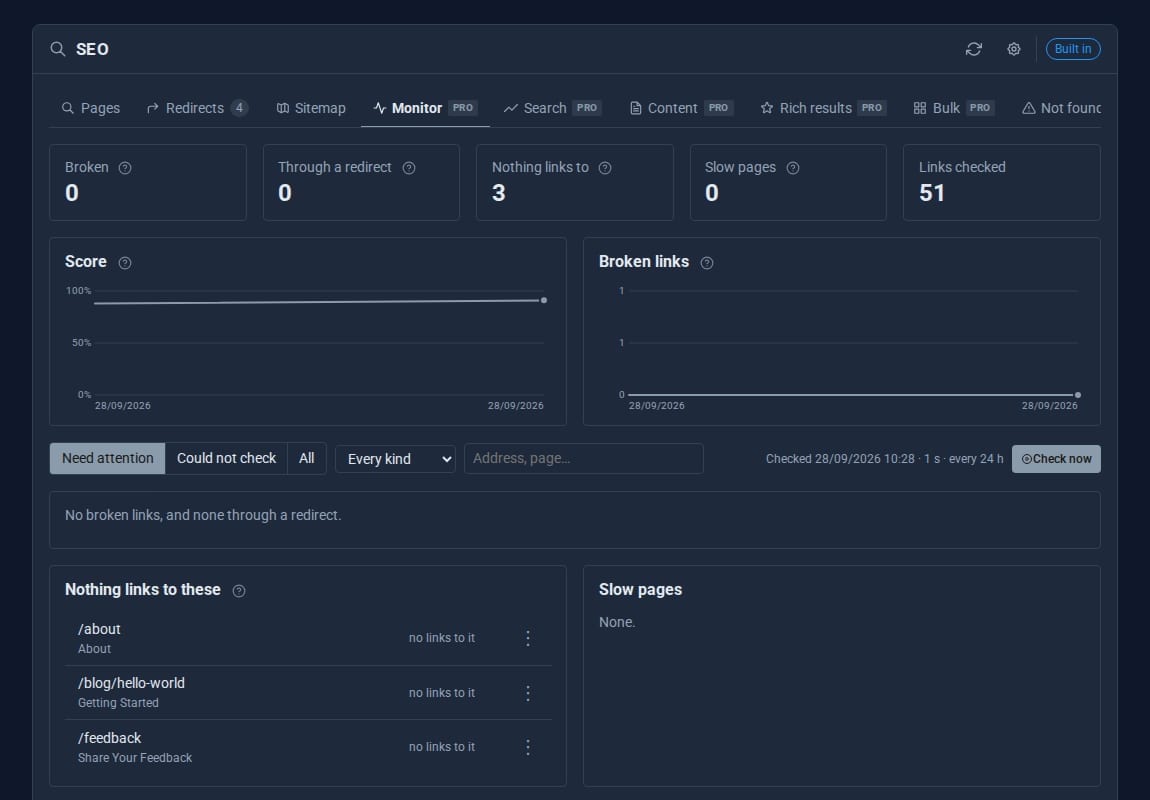This screenshot has width=1150, height=800.
Task: Click the Links checked 51 card
Action: click(1002, 183)
